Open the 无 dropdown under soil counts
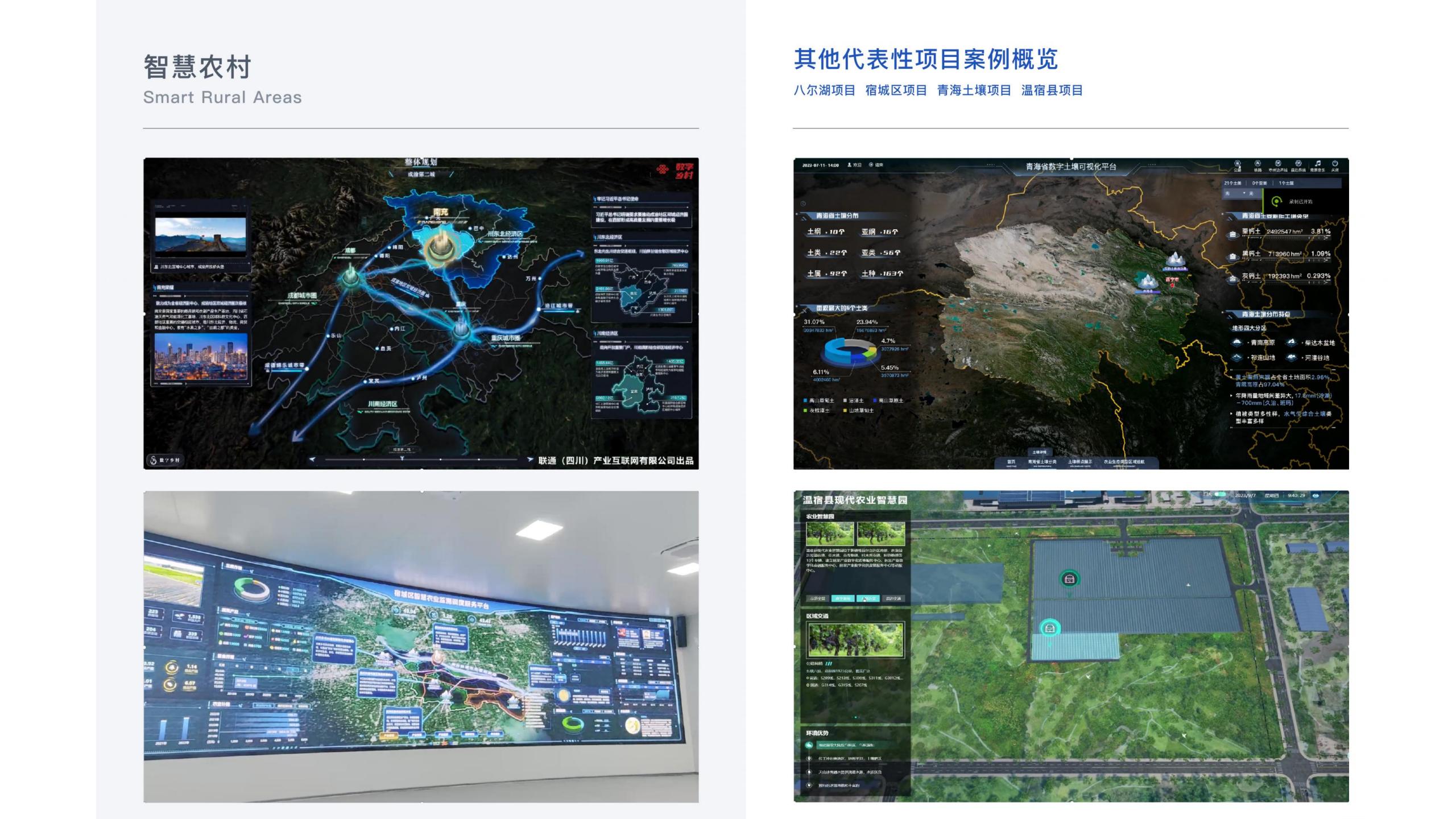 click(1236, 193)
